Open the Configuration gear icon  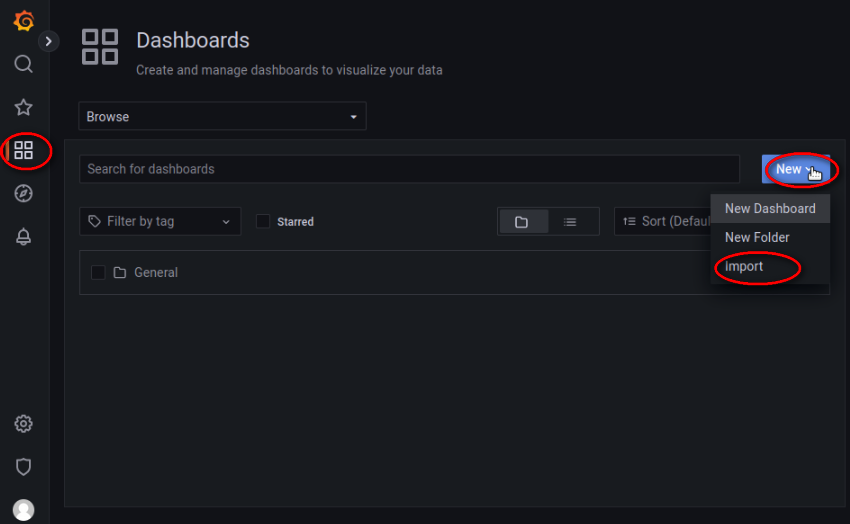24,424
